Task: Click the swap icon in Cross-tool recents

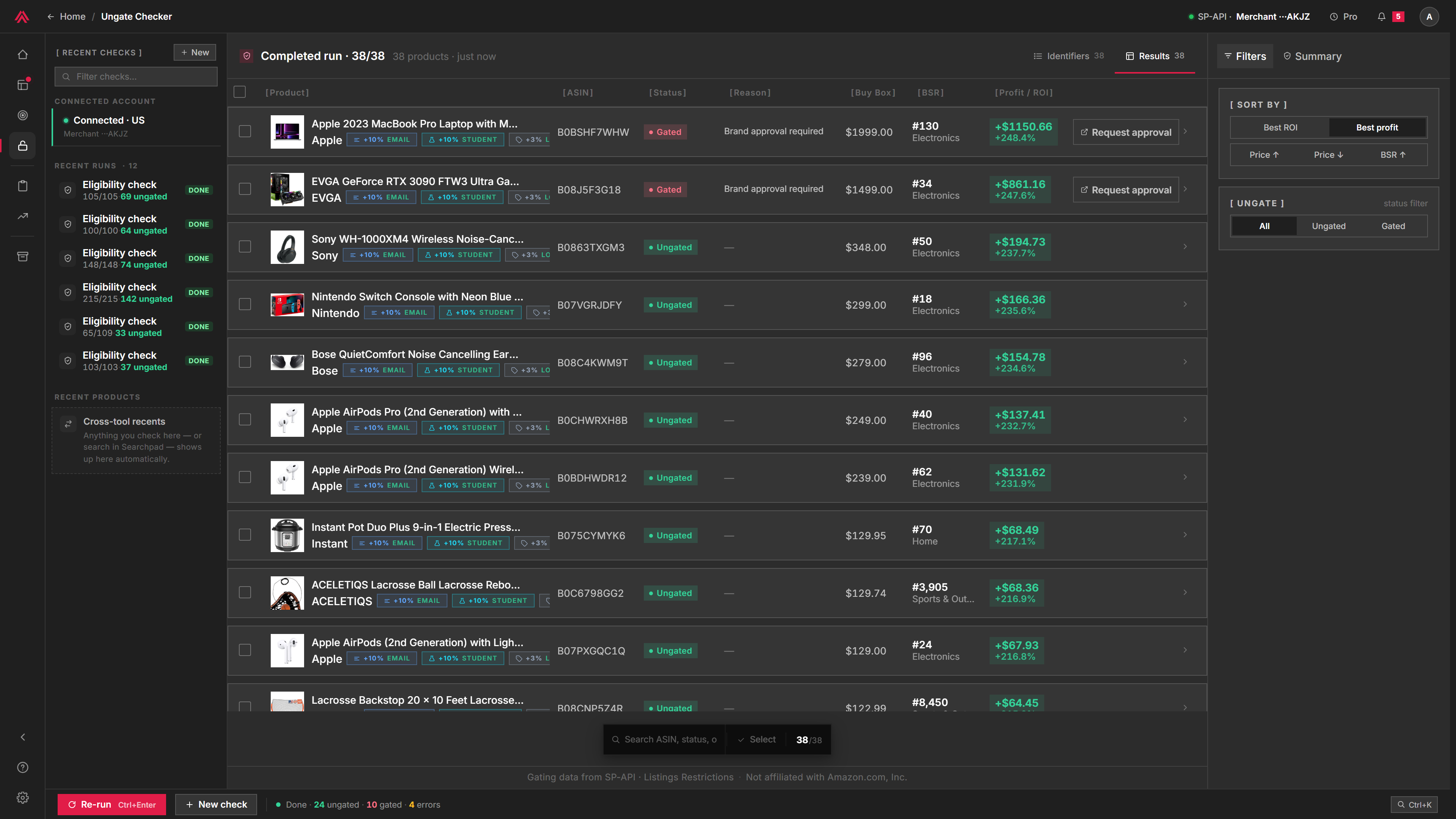Action: [x=68, y=424]
